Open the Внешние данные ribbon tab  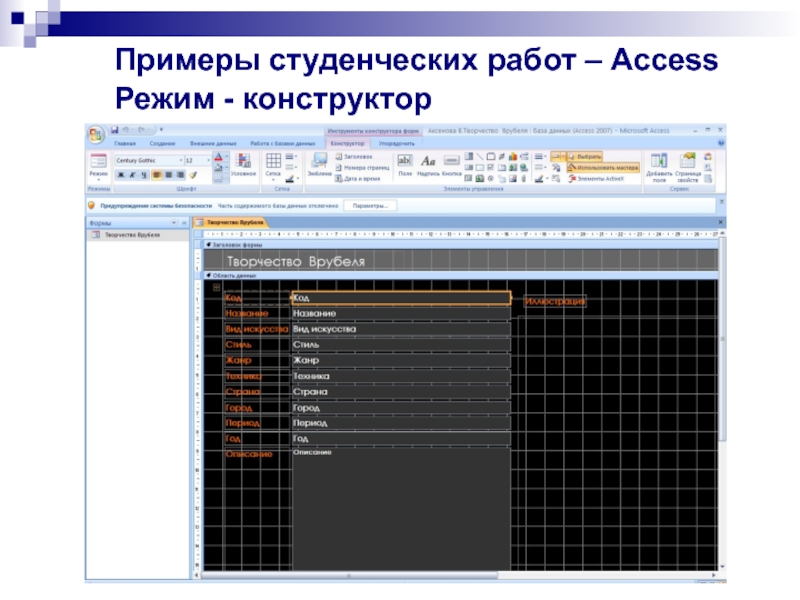[210, 144]
